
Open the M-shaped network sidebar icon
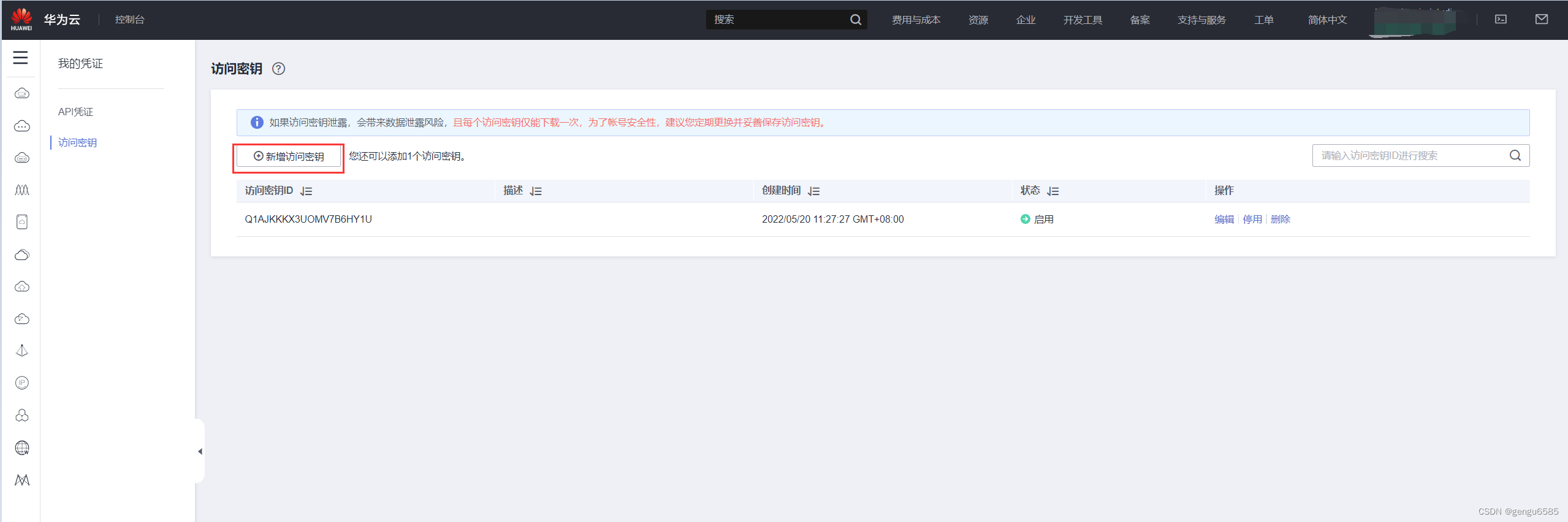[x=22, y=480]
